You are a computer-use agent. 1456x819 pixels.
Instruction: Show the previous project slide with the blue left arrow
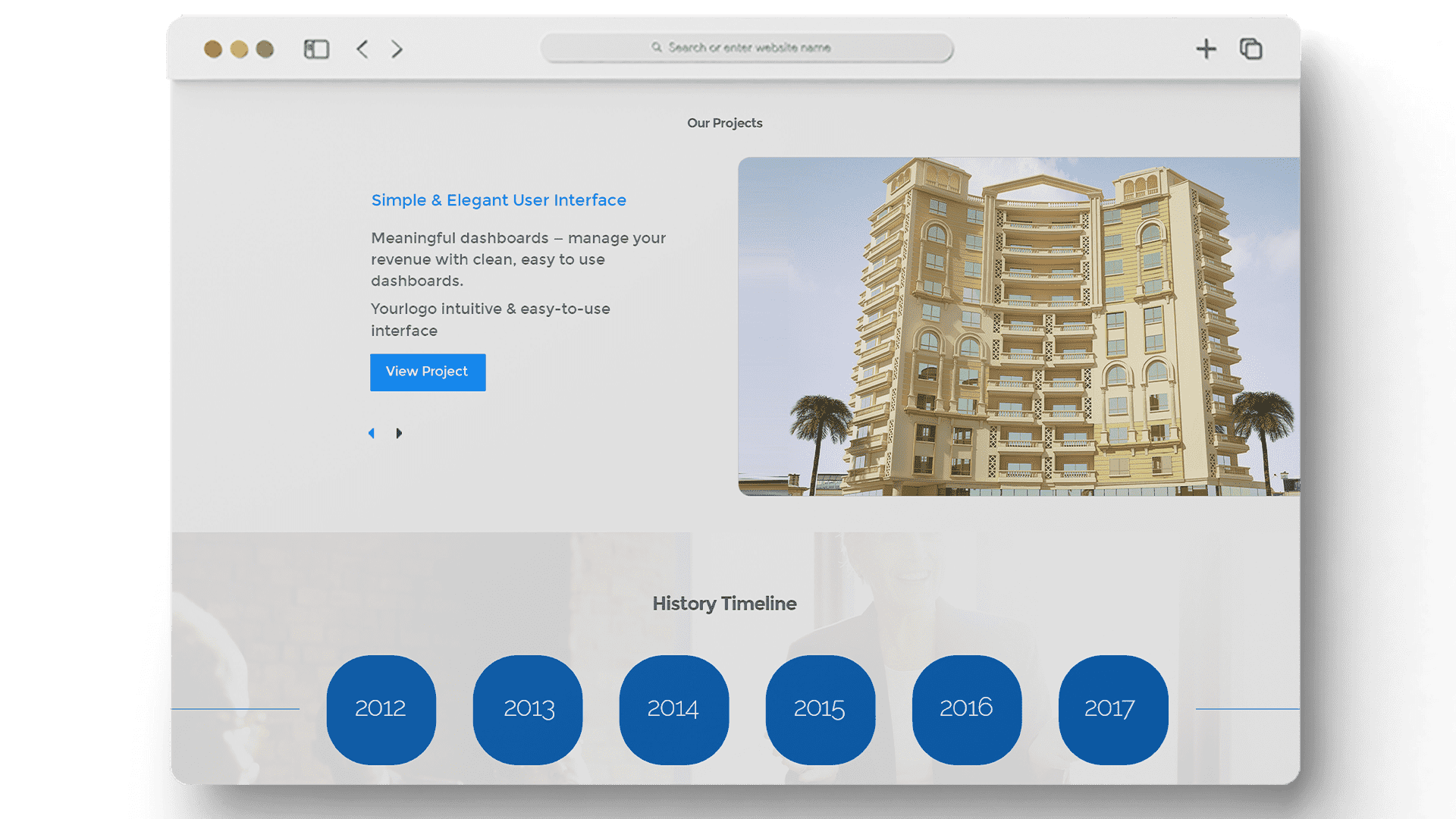pos(372,433)
